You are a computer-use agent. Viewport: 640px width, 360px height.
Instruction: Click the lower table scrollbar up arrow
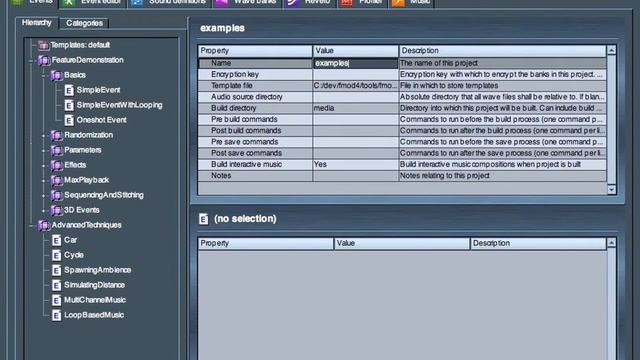pos(611,243)
